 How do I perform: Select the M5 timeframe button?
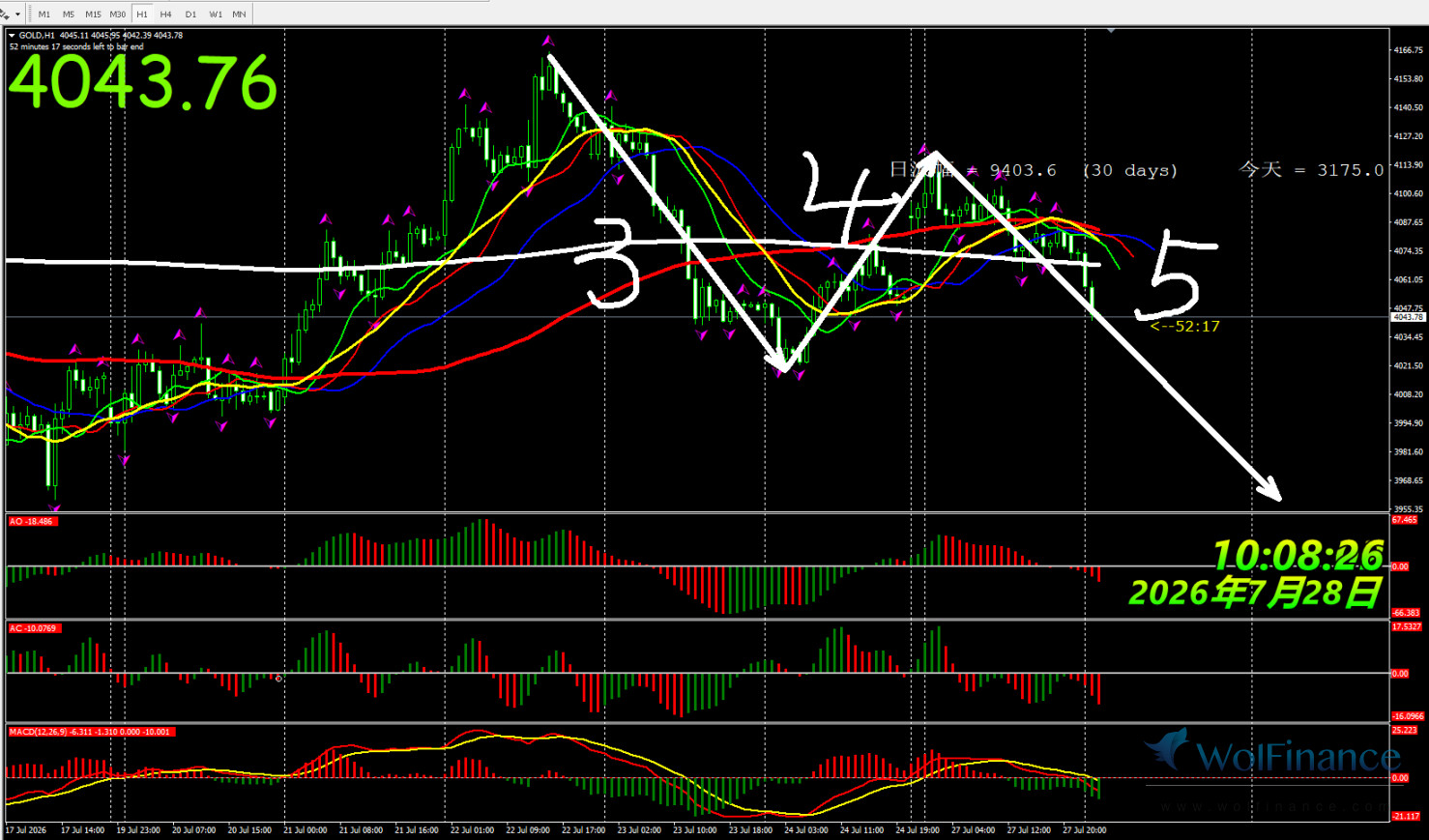[69, 14]
